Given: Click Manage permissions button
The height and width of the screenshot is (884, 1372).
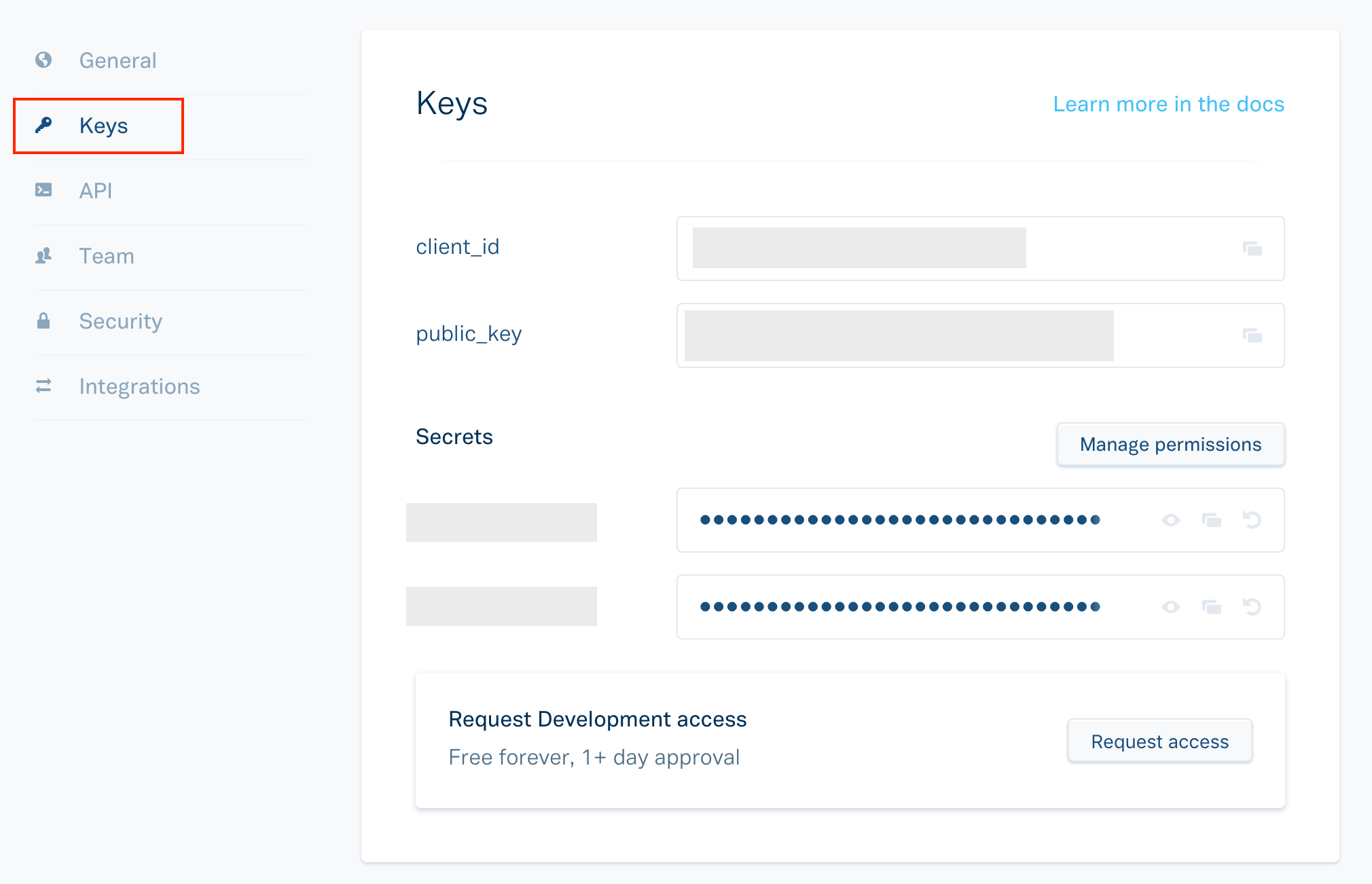Looking at the screenshot, I should point(1170,445).
